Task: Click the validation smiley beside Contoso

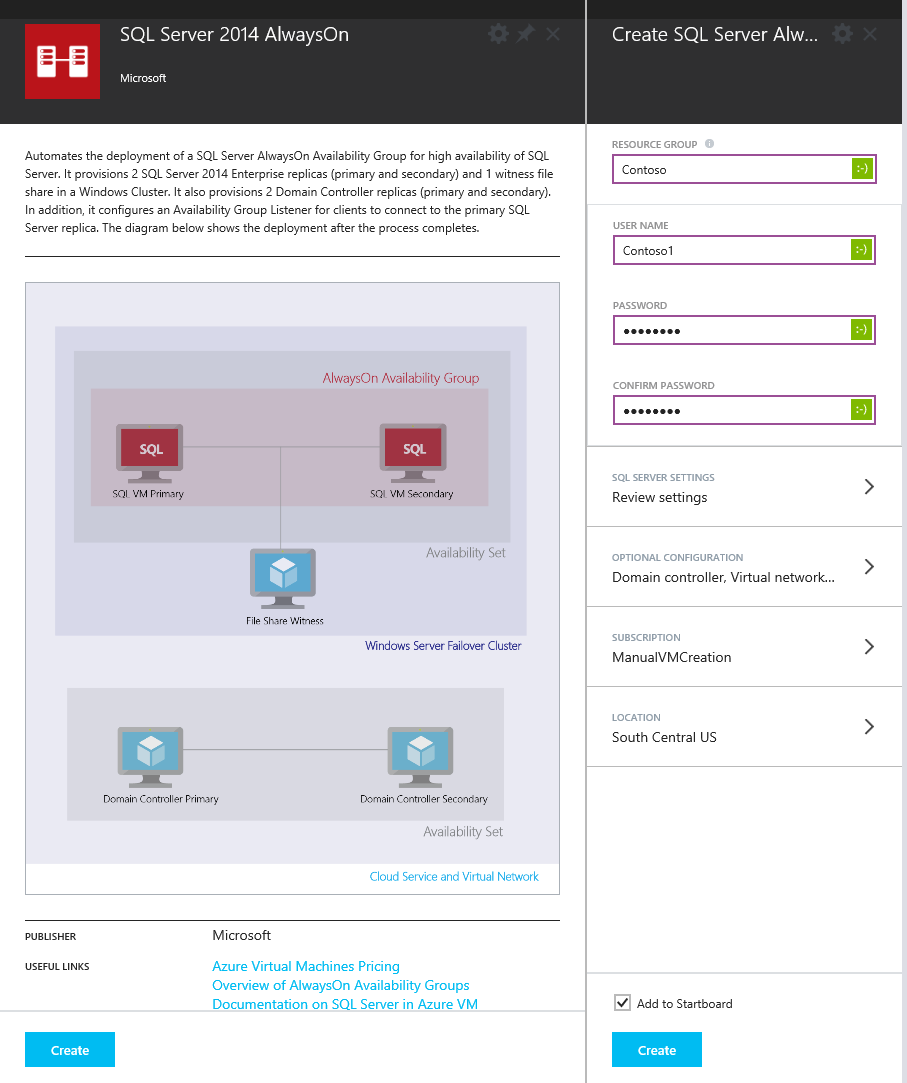Action: point(860,168)
